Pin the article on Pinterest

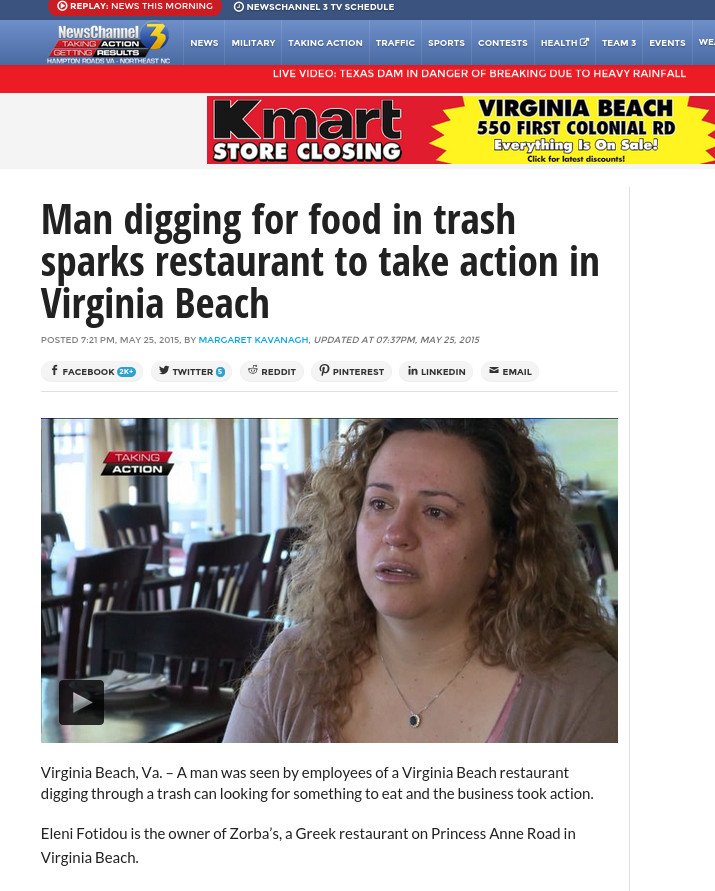(351, 372)
